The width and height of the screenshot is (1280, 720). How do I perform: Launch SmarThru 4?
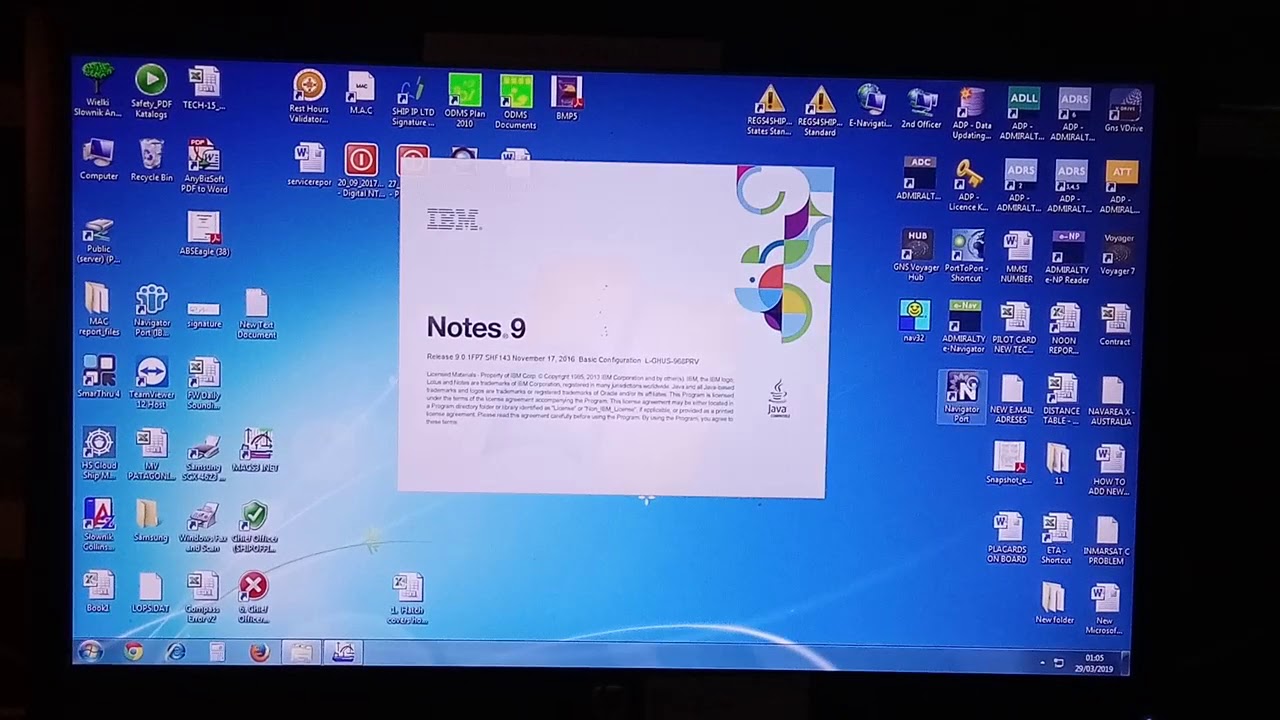click(x=99, y=377)
